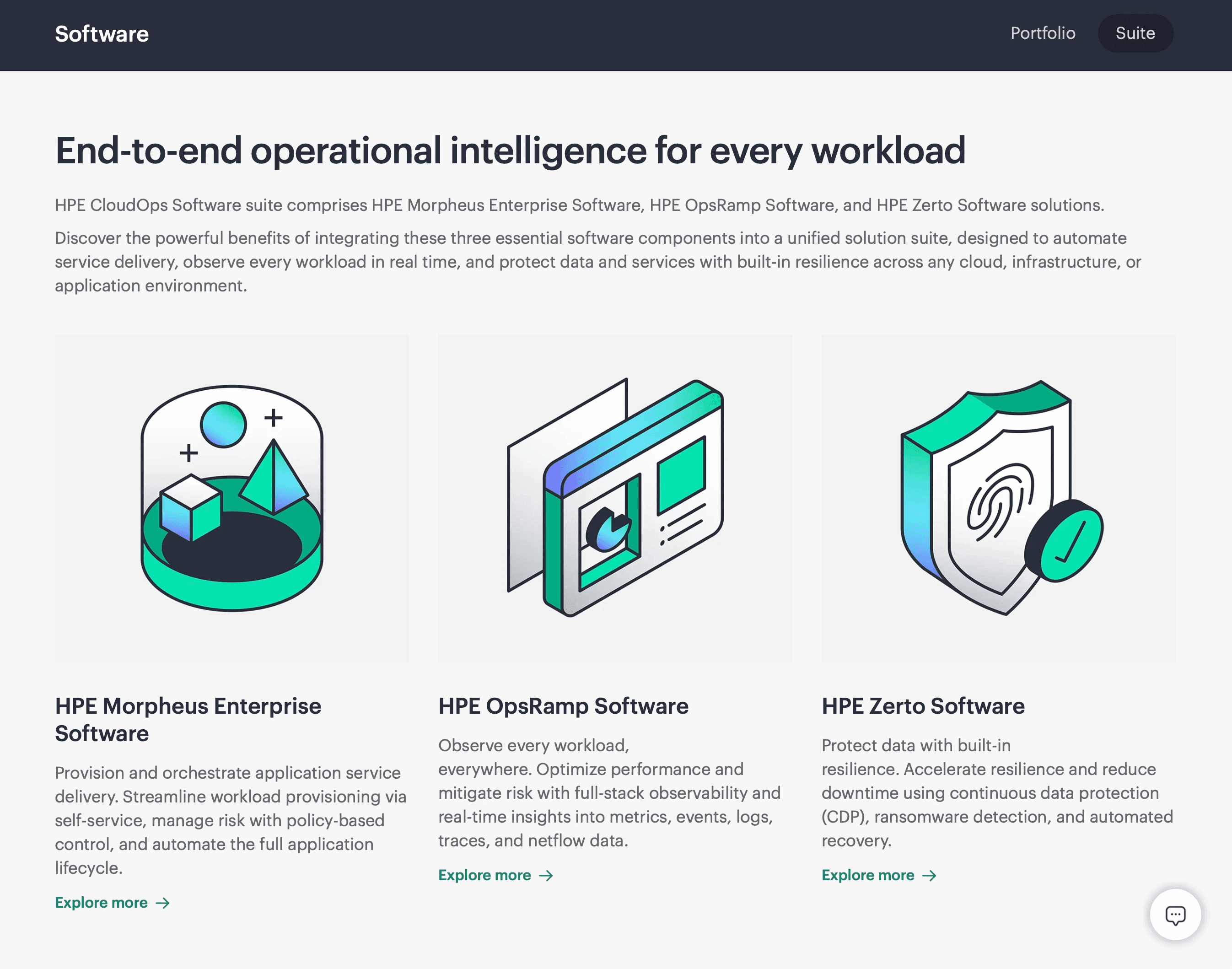The height and width of the screenshot is (969, 1232).
Task: Click the Software header title
Action: click(102, 34)
